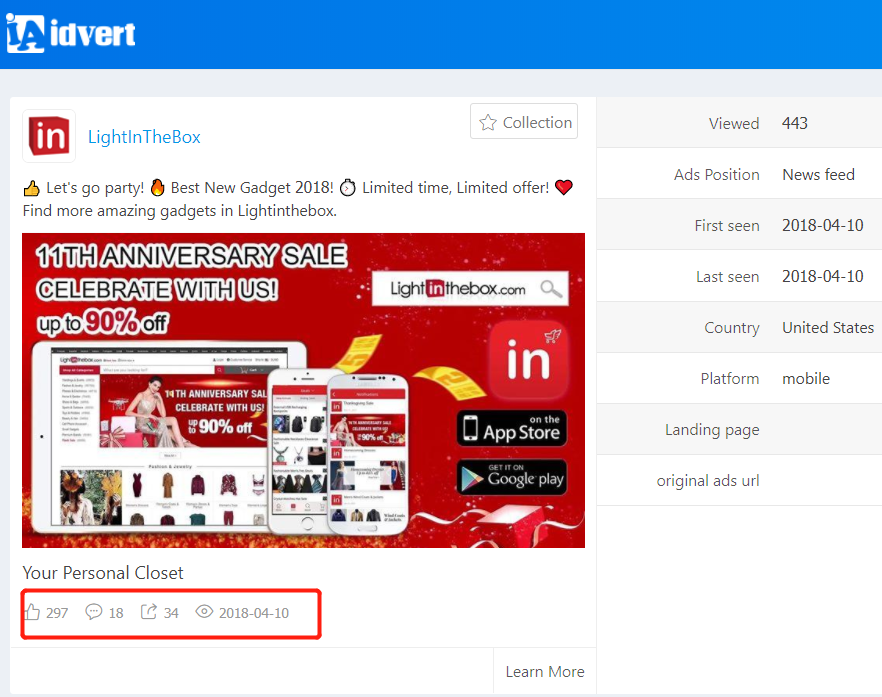Click the stopwatch emoji in ad text
The image size is (882, 697).
348,187
